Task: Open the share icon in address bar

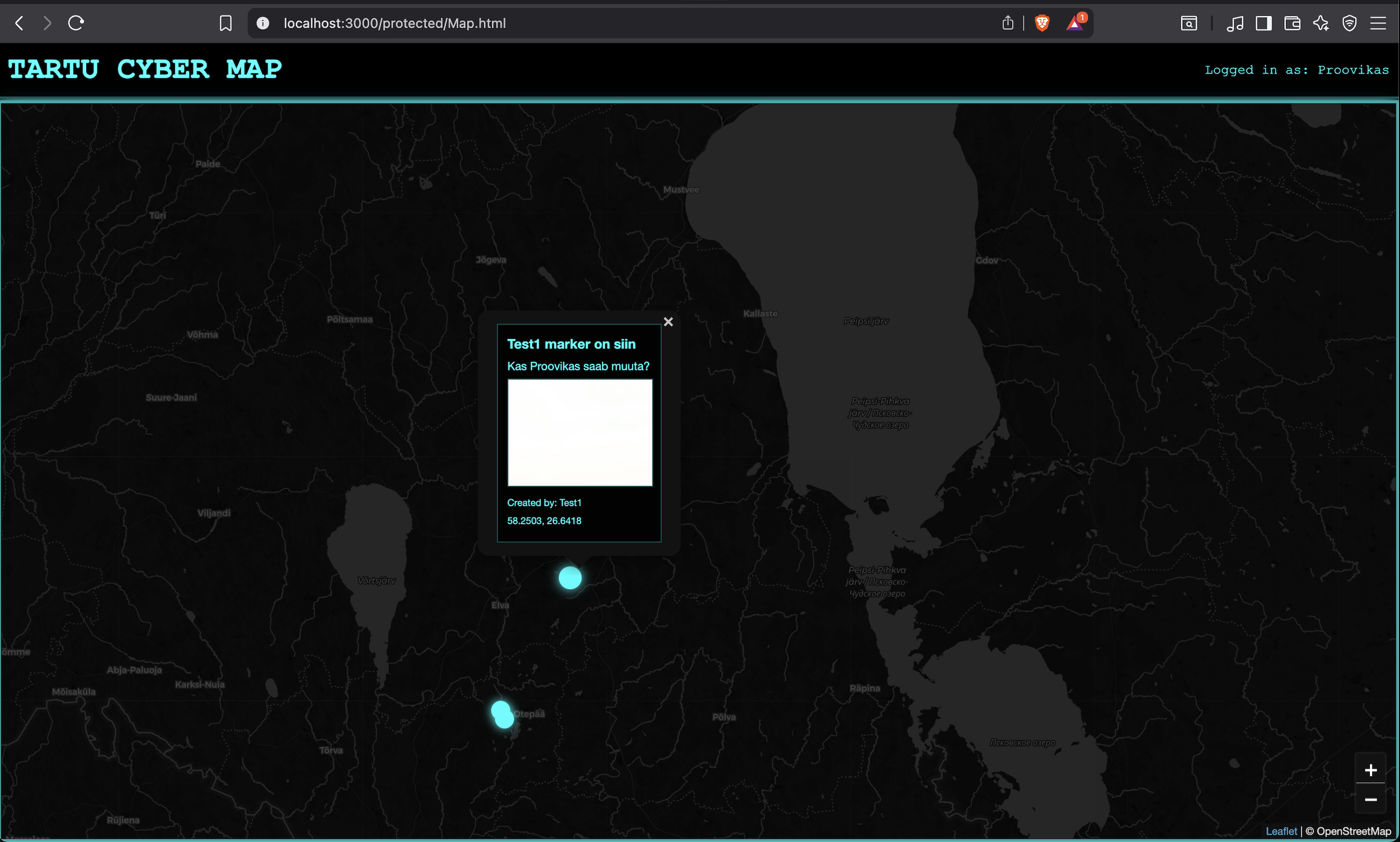Action: pyautogui.click(x=1007, y=23)
